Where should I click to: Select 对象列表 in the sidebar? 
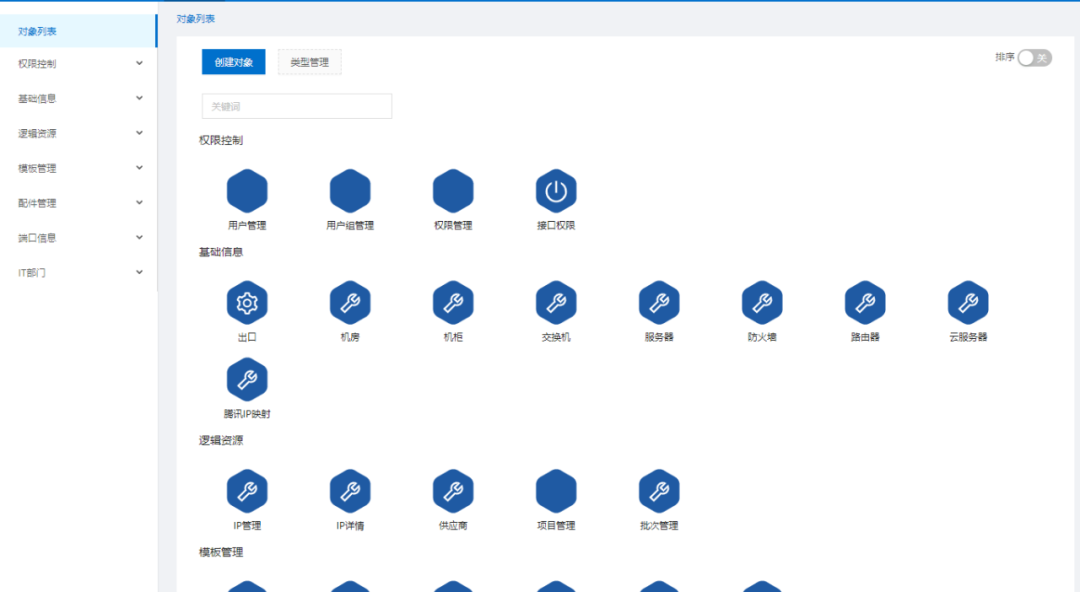pos(79,31)
